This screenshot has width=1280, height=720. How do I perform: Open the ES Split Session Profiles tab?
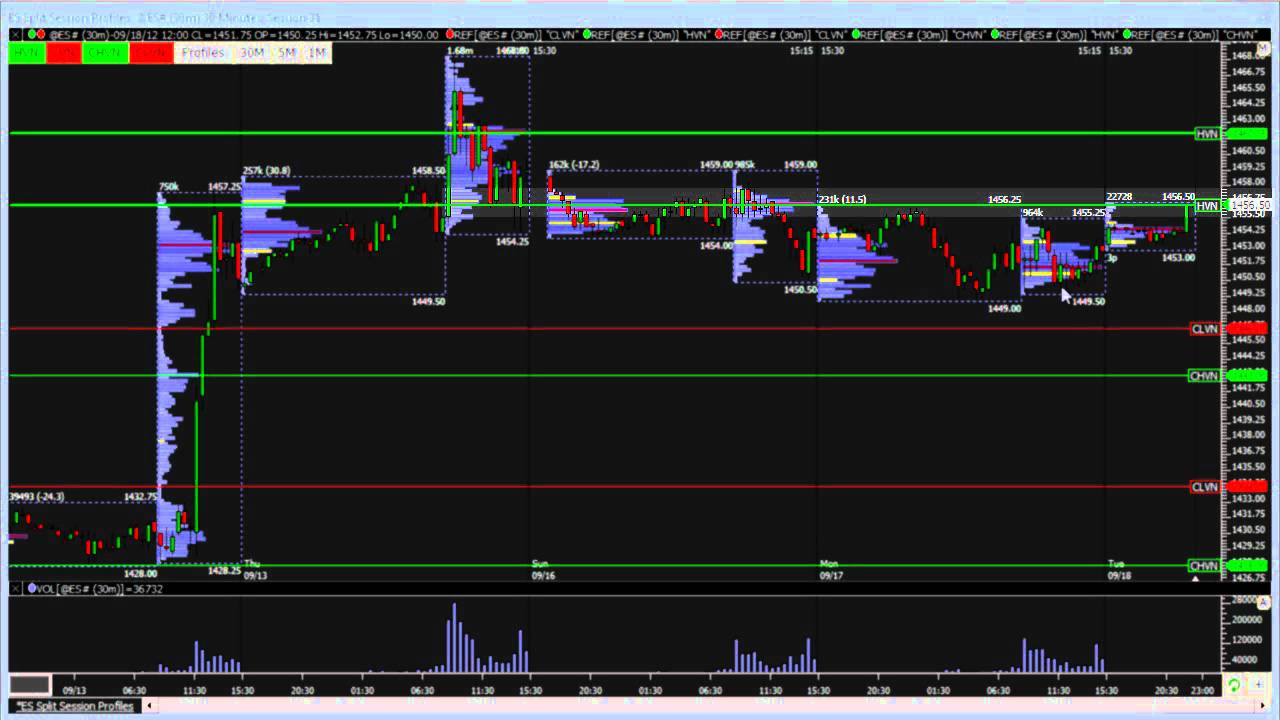point(75,706)
